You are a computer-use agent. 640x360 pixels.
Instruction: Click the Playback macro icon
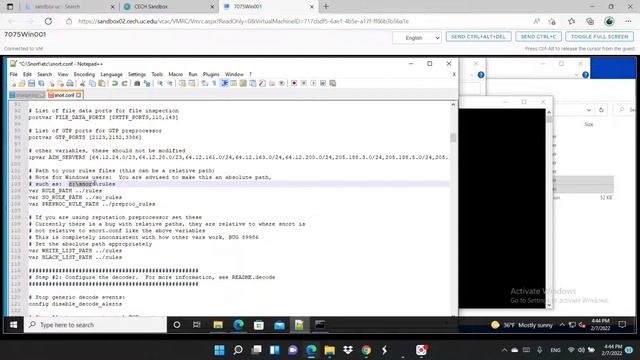tap(313, 83)
